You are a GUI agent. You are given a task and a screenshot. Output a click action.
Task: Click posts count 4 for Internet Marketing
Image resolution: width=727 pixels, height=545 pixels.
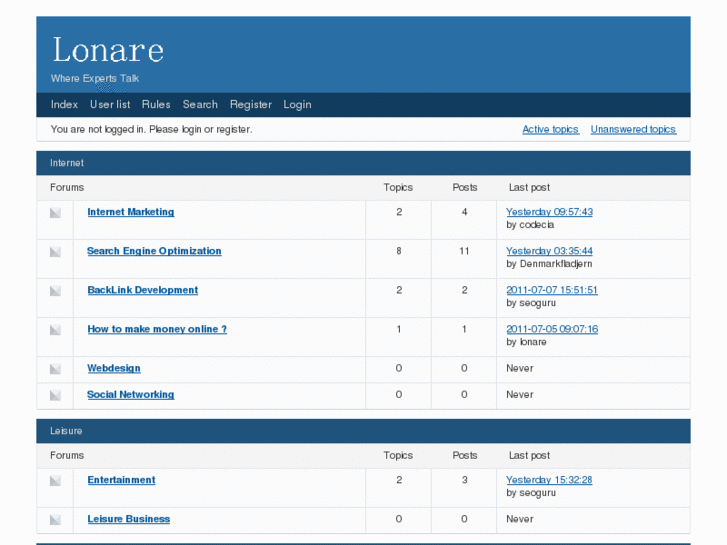[464, 212]
